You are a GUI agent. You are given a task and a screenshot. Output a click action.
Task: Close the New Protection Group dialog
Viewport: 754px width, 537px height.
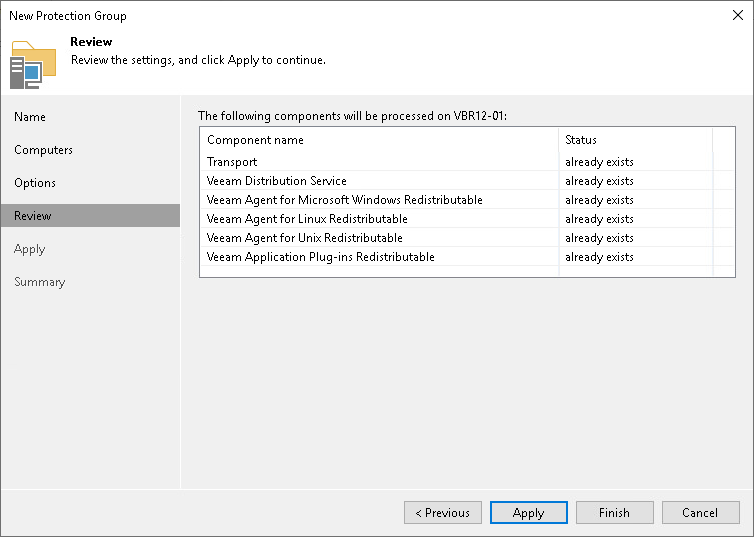[x=734, y=16]
